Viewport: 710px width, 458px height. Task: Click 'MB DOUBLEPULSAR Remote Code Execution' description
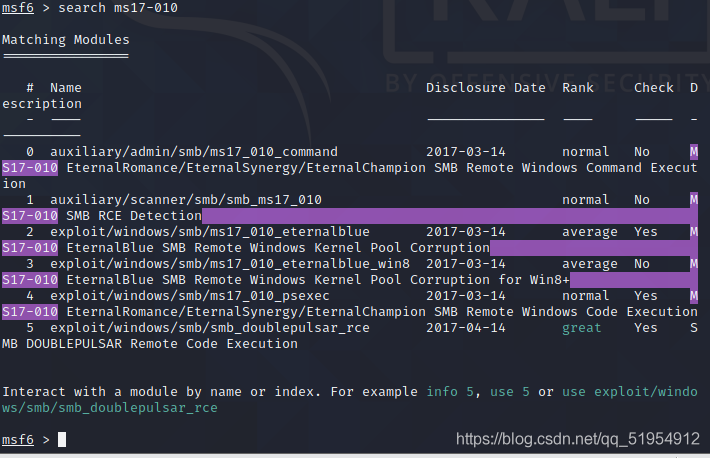[x=150, y=344]
